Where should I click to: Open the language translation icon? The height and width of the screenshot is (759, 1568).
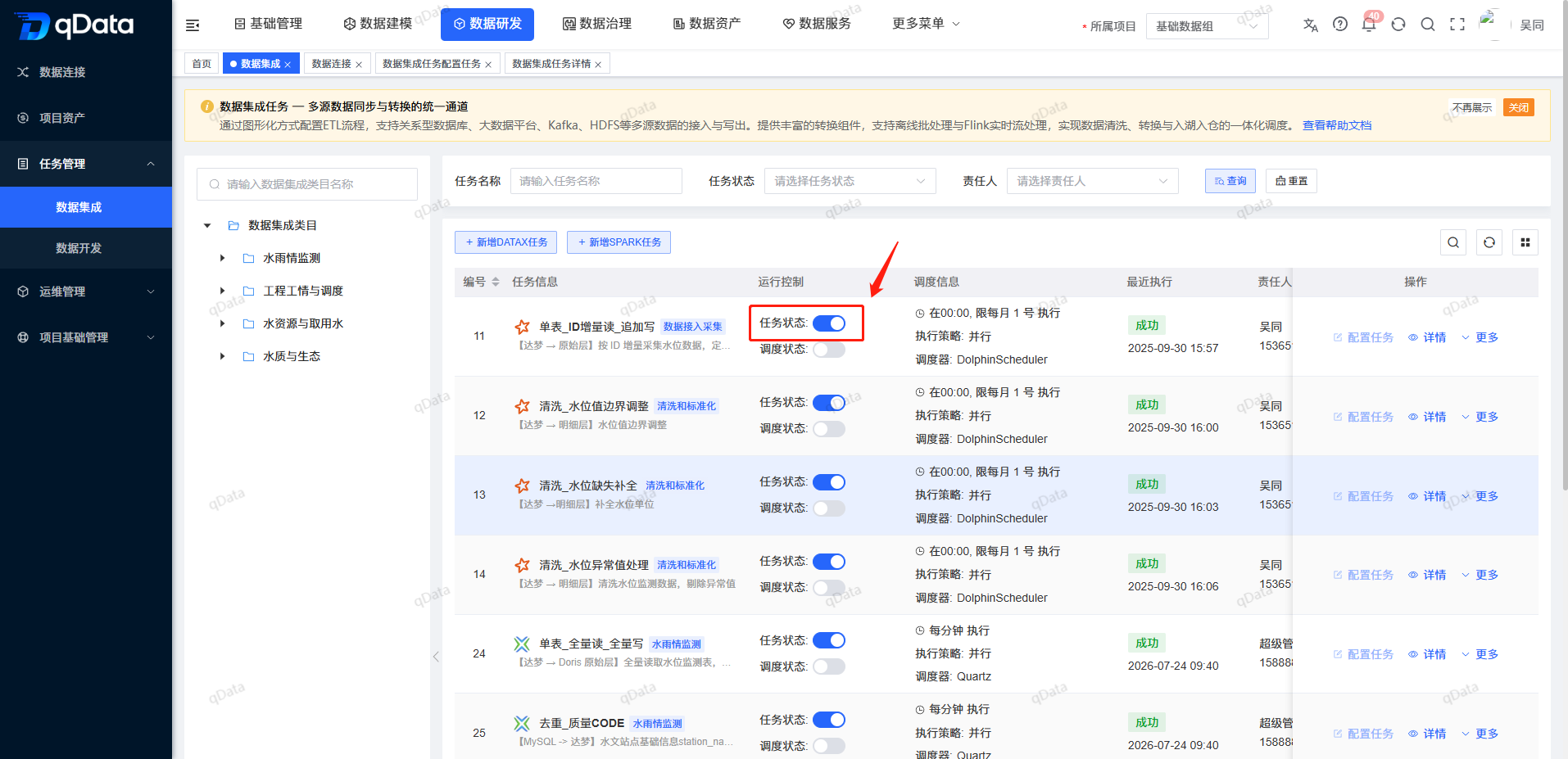click(1311, 25)
